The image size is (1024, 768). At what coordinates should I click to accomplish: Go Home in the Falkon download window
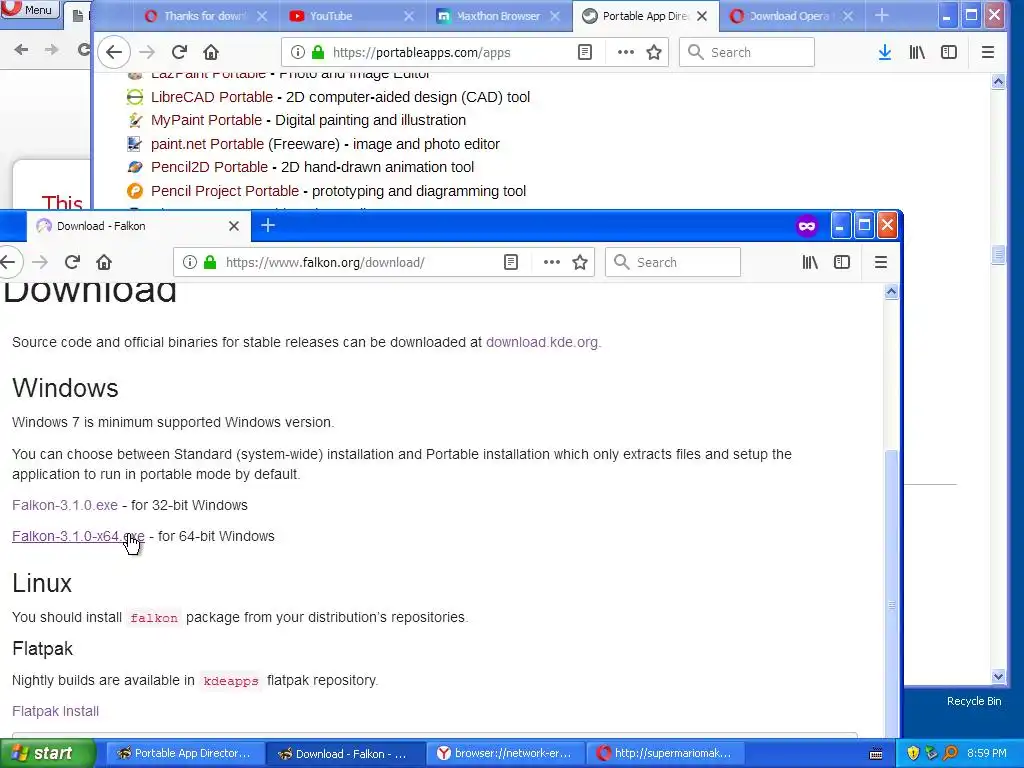pos(104,263)
